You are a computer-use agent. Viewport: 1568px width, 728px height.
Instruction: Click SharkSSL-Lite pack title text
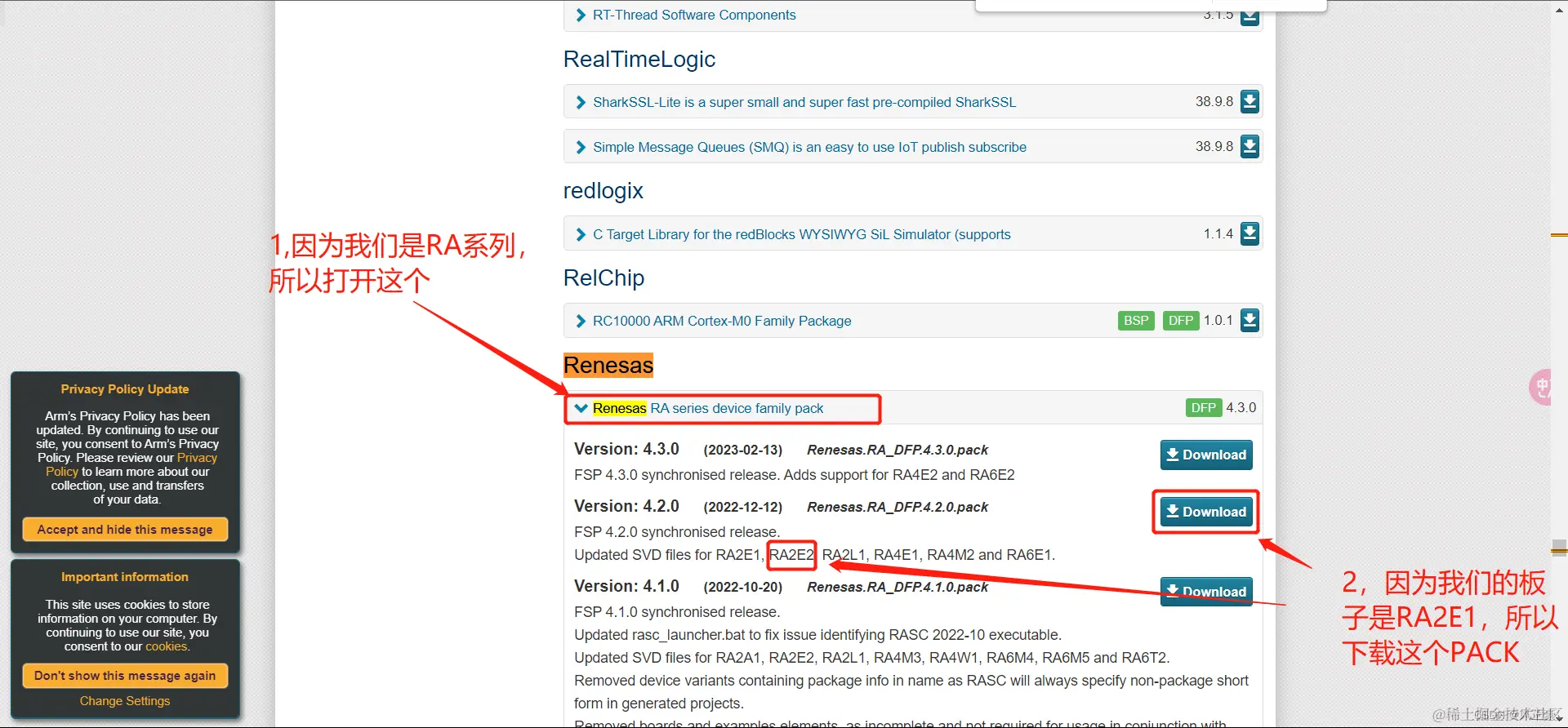click(804, 102)
